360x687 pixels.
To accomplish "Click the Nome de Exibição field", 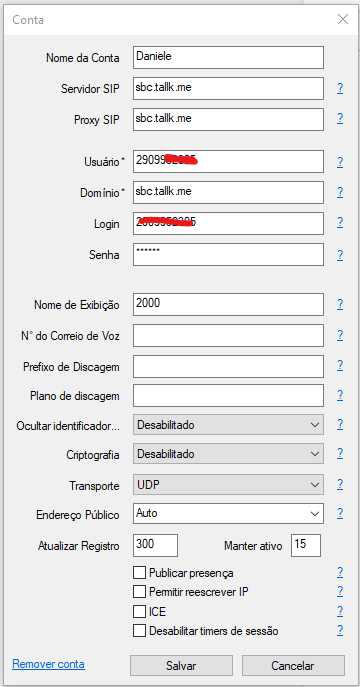I will coord(228,305).
